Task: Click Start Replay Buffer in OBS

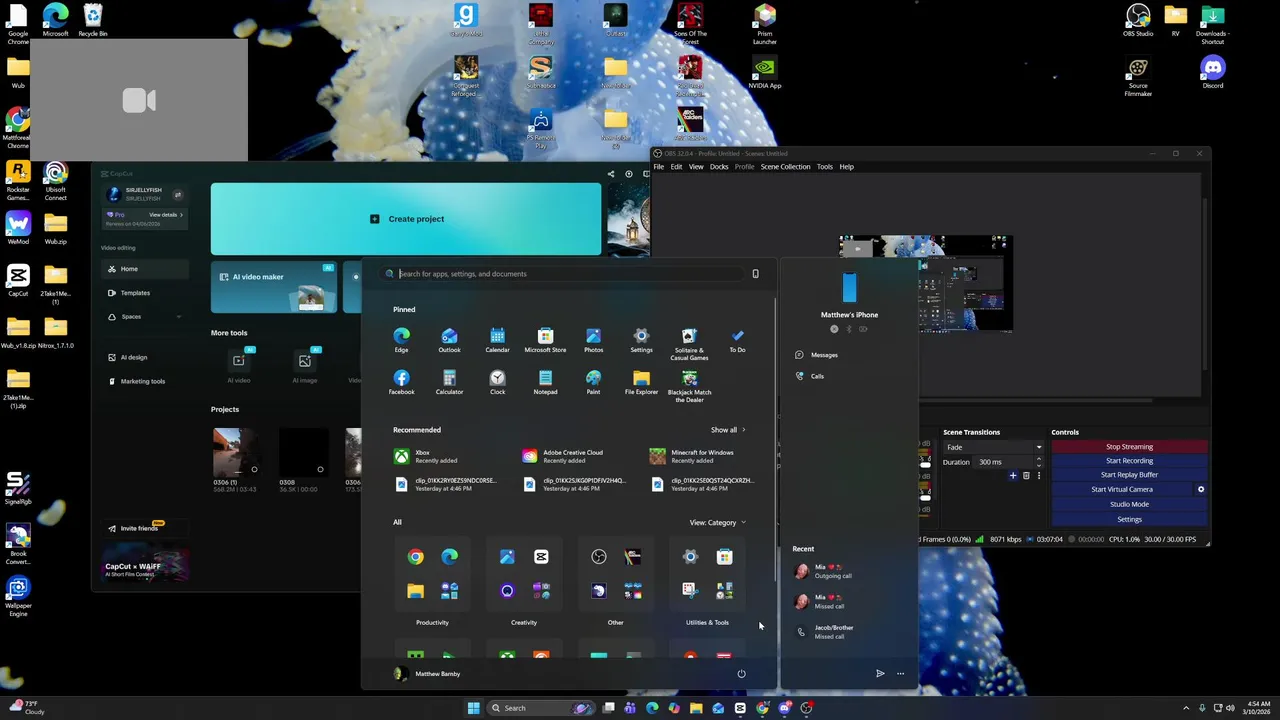Action: tap(1129, 475)
